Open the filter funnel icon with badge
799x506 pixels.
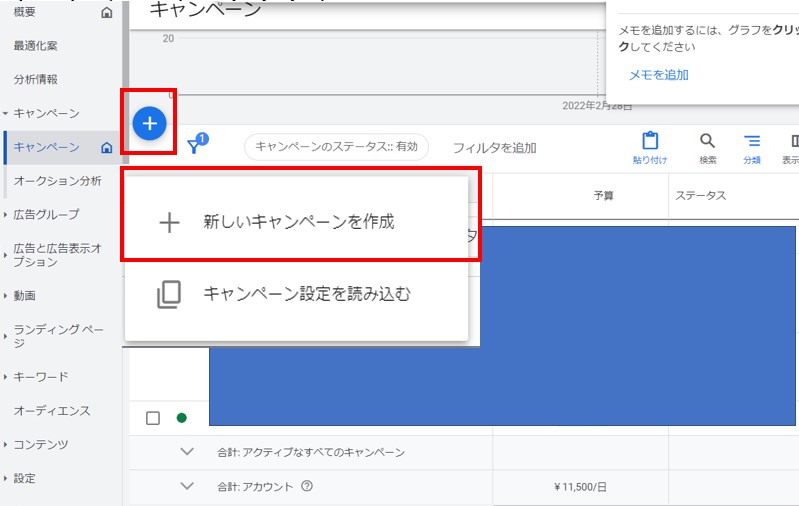[x=198, y=144]
